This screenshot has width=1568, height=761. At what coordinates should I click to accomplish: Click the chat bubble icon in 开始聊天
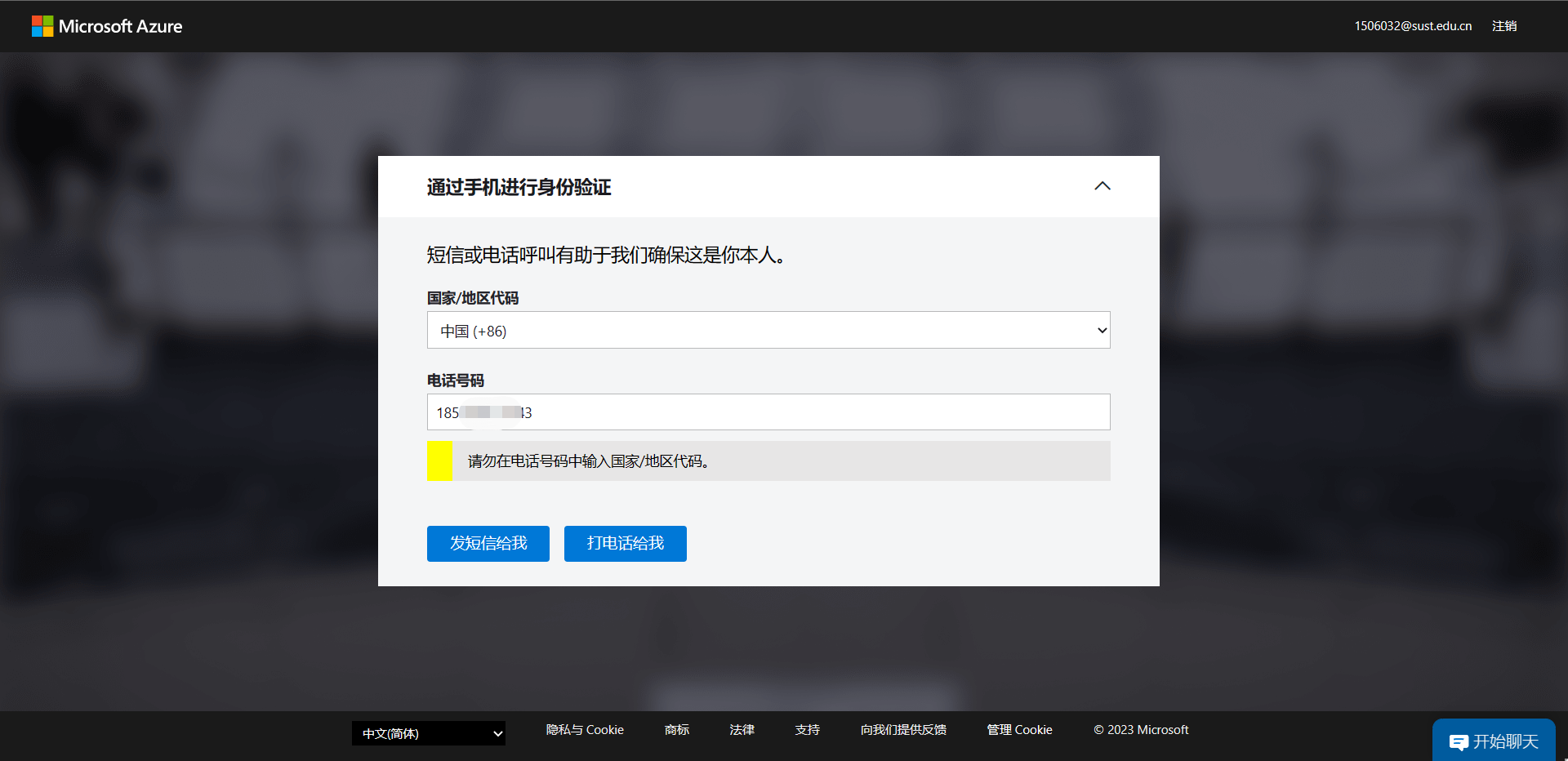pyautogui.click(x=1458, y=741)
